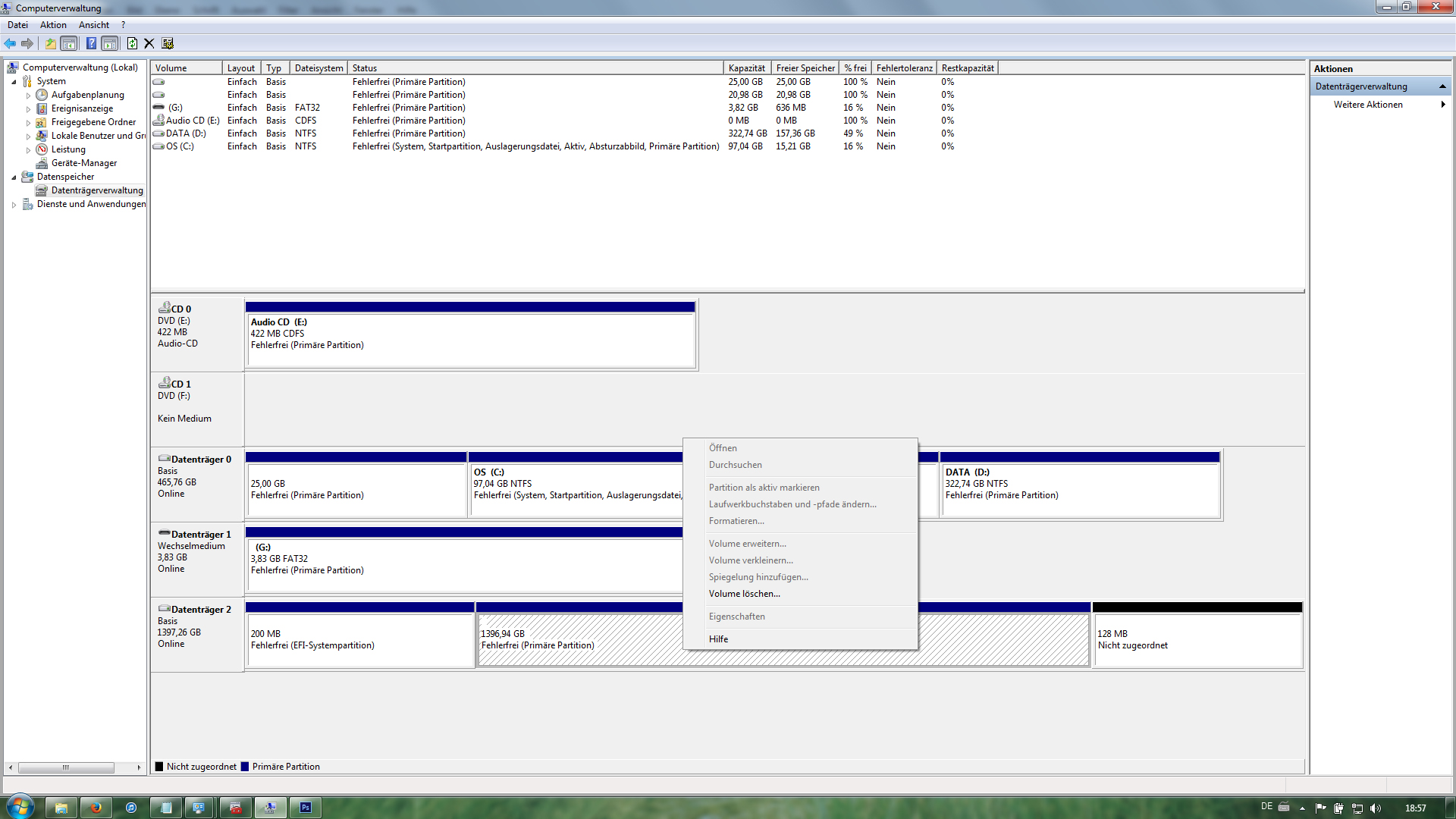Screen dimensions: 1456x819
Task: Expand Dienste und Anwendungen node
Action: pyautogui.click(x=14, y=205)
